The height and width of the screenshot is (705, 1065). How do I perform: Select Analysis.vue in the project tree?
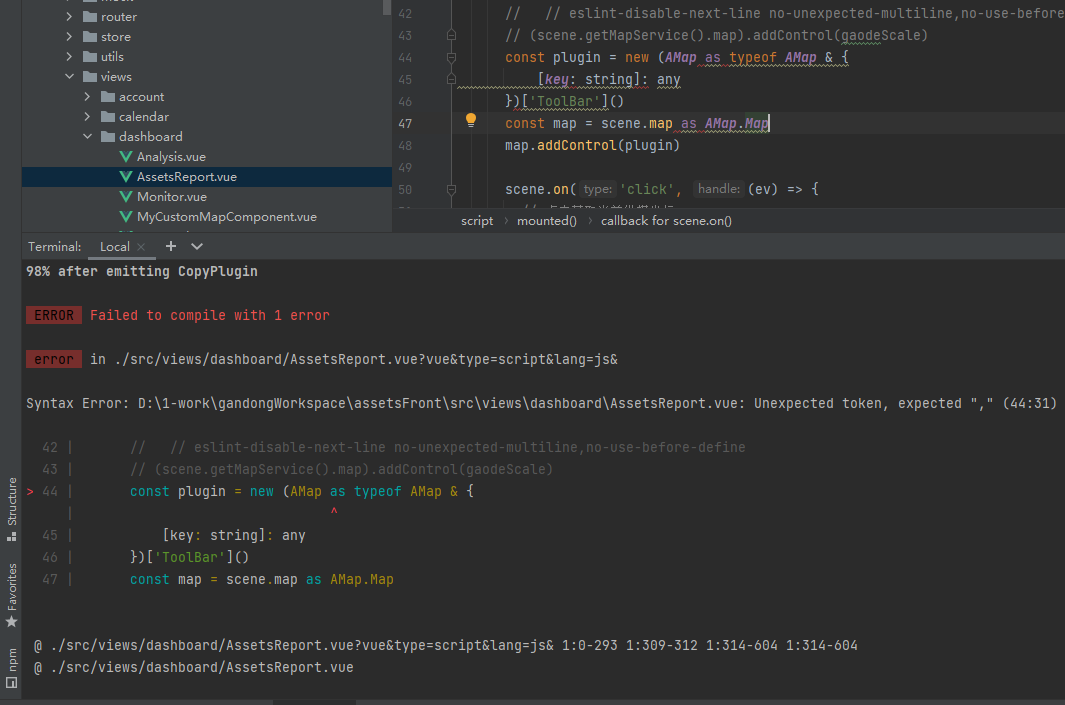tap(172, 156)
